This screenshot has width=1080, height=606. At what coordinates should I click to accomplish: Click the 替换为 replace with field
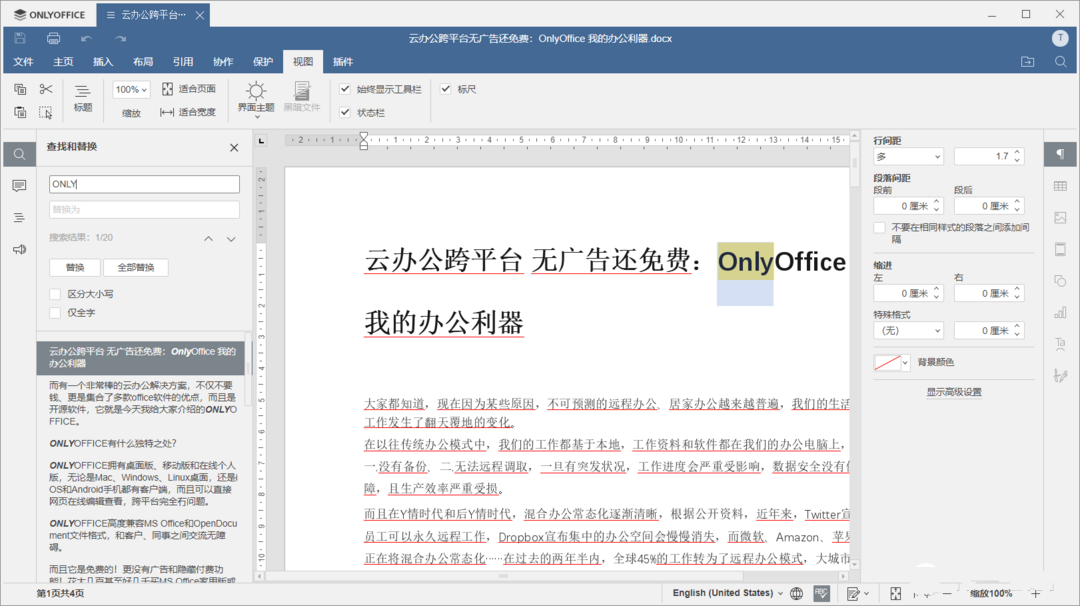(144, 209)
